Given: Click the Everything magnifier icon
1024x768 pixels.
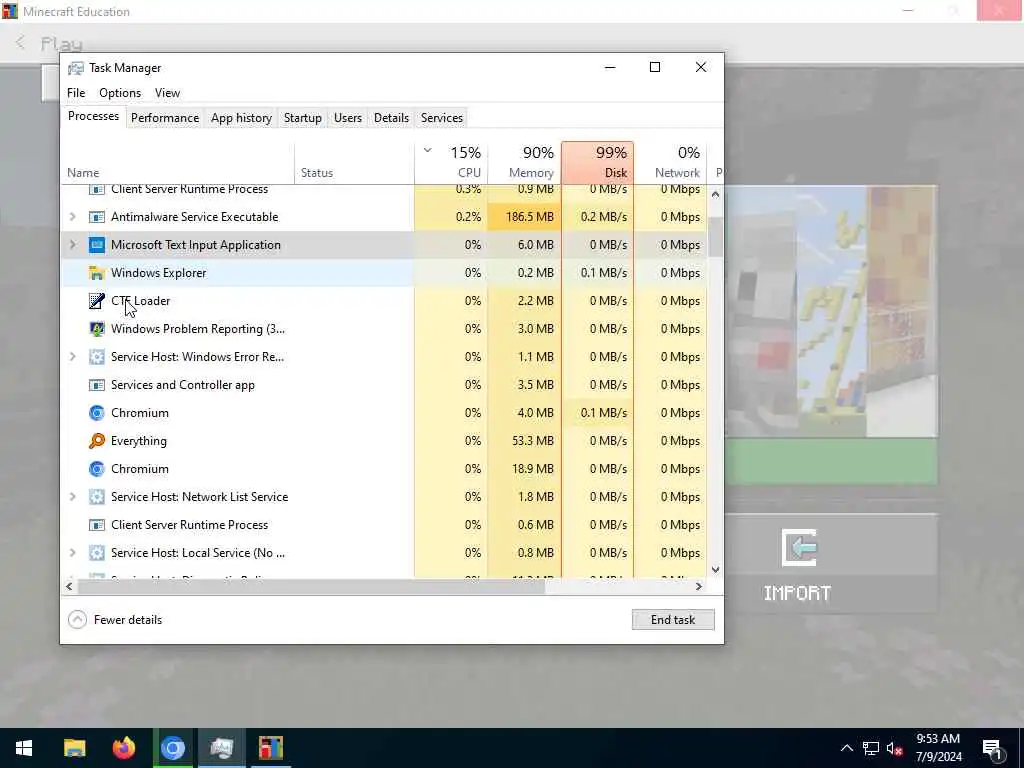Looking at the screenshot, I should 97,441.
